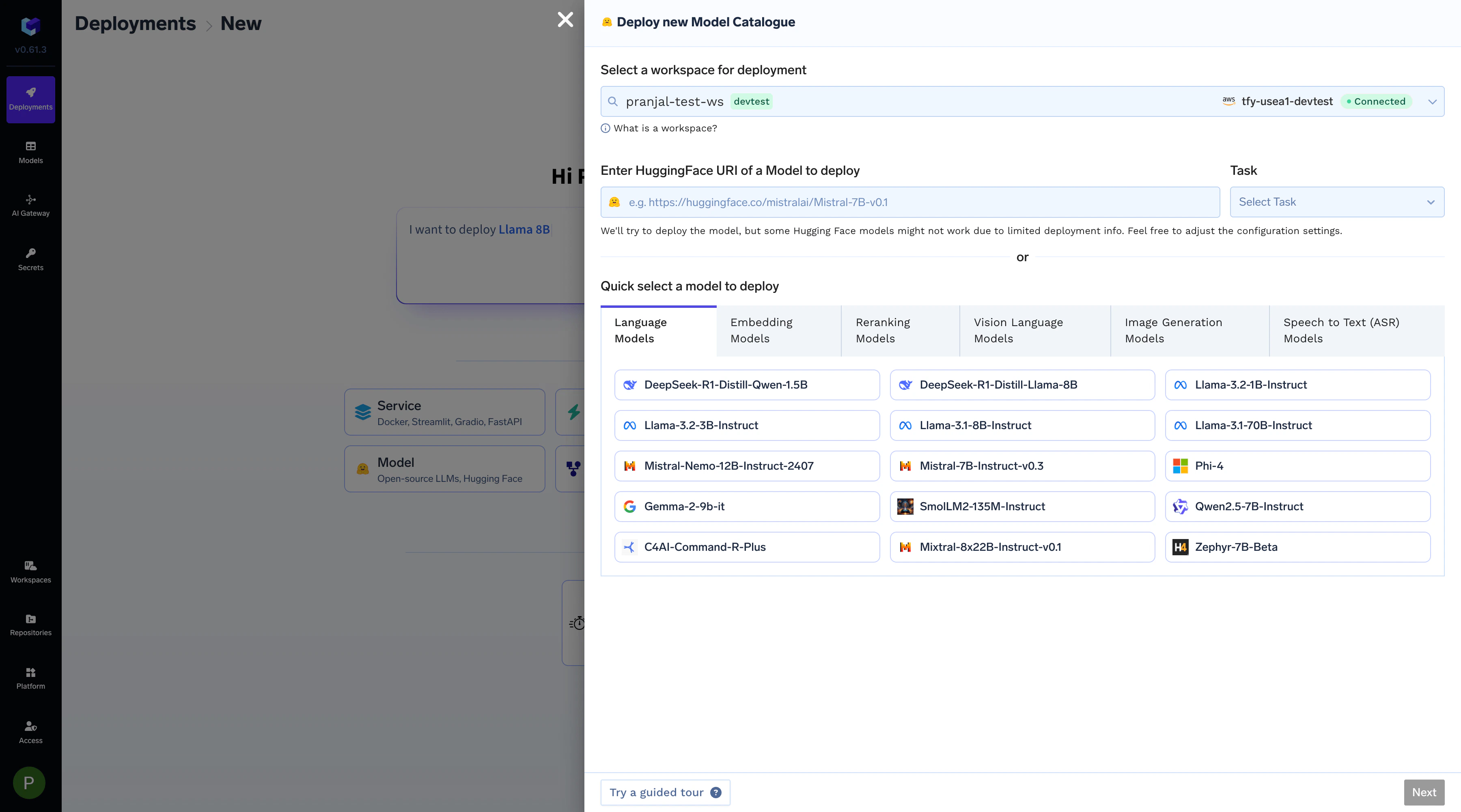Screen dimensions: 1461x812
Task: Expand the workspace selection dropdown chevron
Action: pyautogui.click(x=1433, y=101)
